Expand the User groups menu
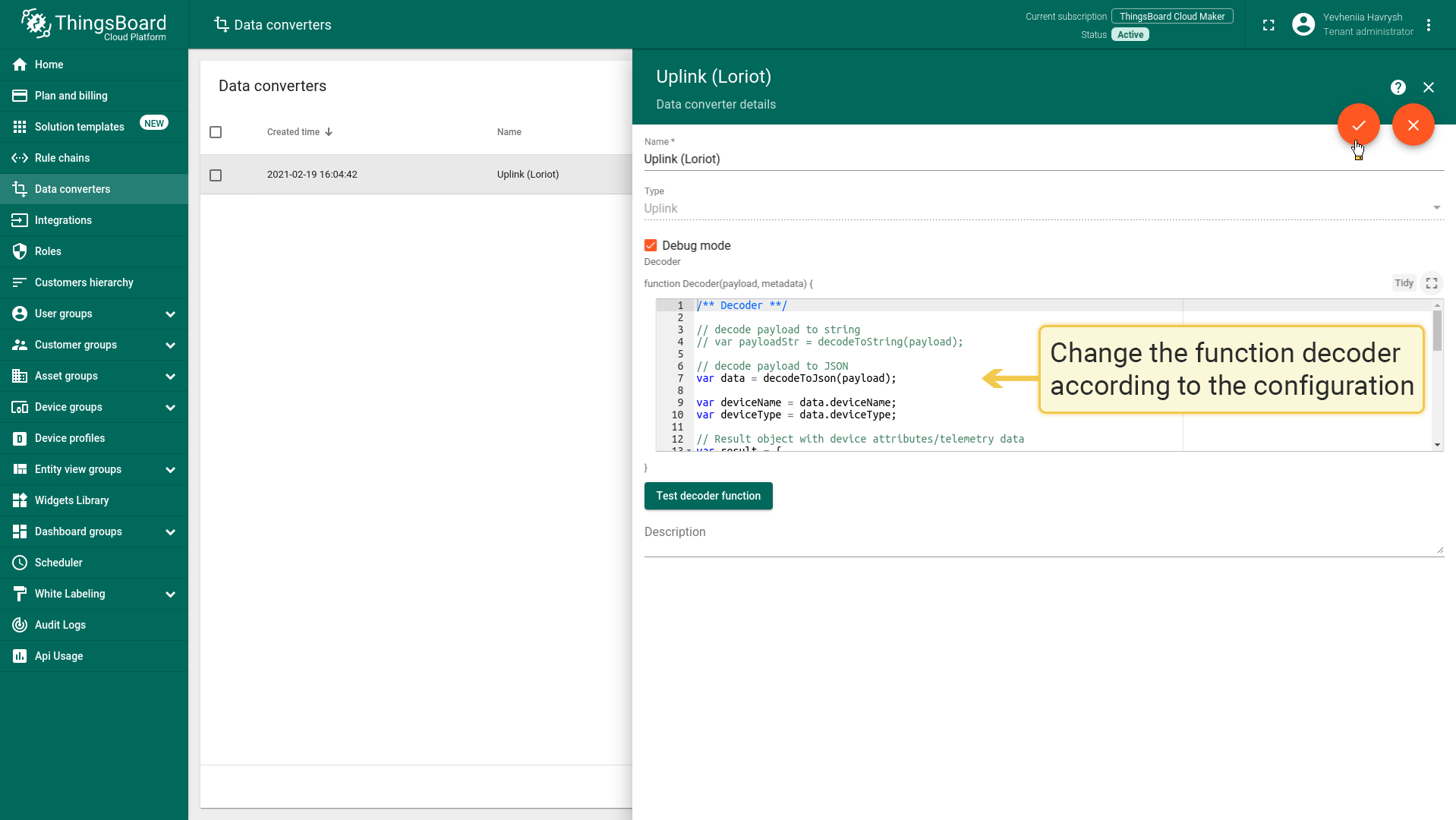Viewport: 1456px width, 820px height. point(170,314)
